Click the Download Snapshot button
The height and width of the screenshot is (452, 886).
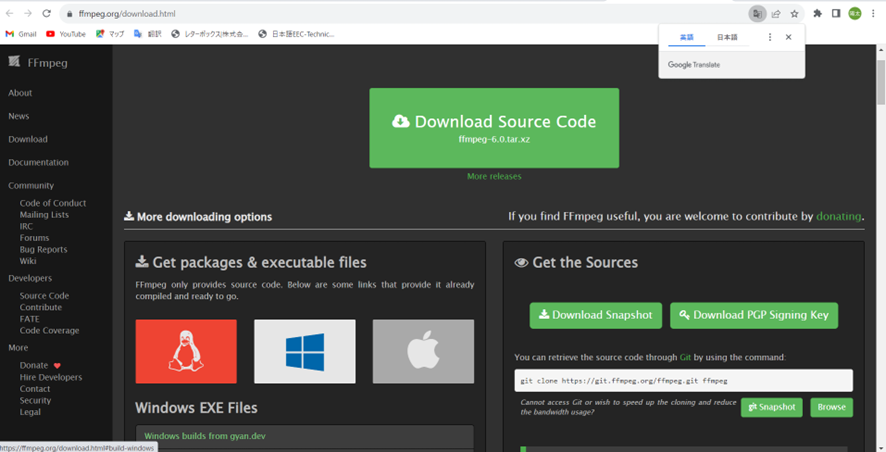[596, 315]
